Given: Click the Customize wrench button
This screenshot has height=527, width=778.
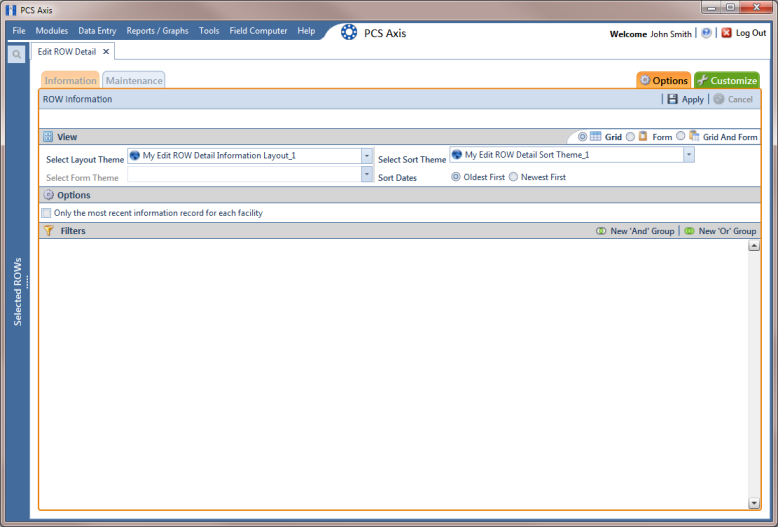Looking at the screenshot, I should (x=727, y=80).
